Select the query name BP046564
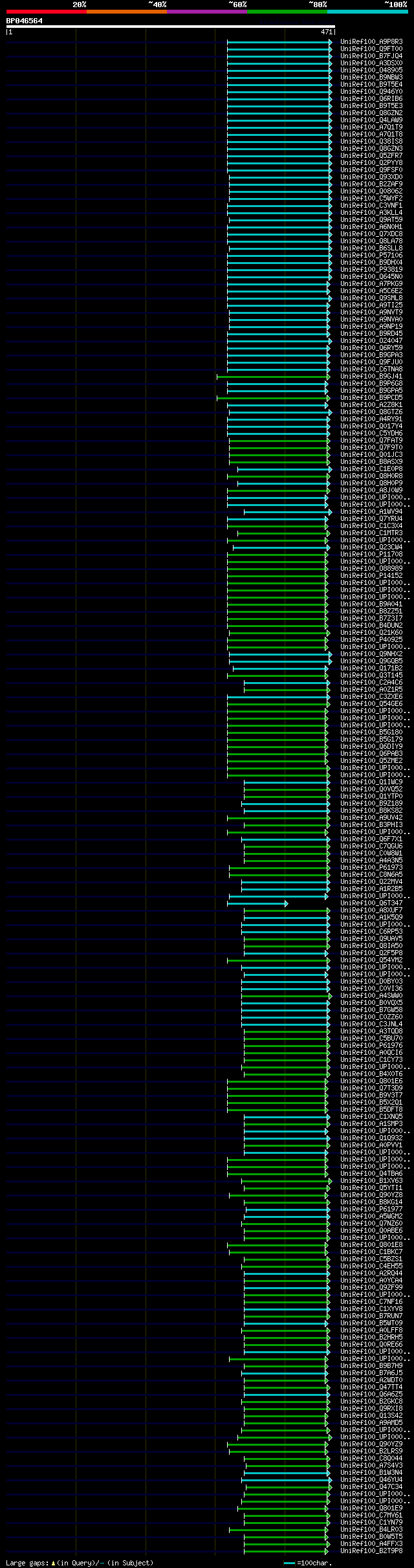The image size is (414, 1568). [25, 21]
